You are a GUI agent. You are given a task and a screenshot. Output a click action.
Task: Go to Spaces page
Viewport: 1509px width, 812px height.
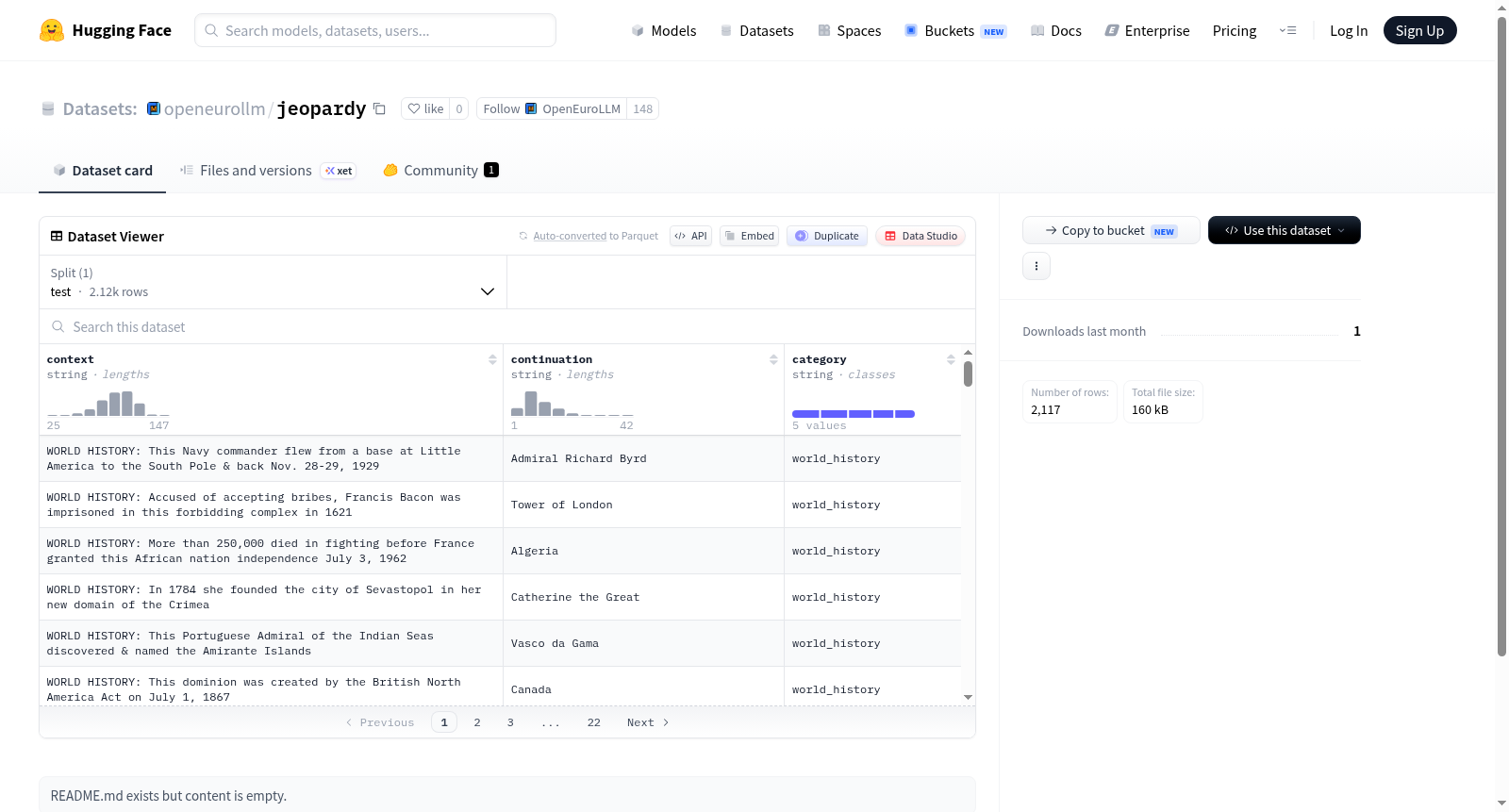850,31
